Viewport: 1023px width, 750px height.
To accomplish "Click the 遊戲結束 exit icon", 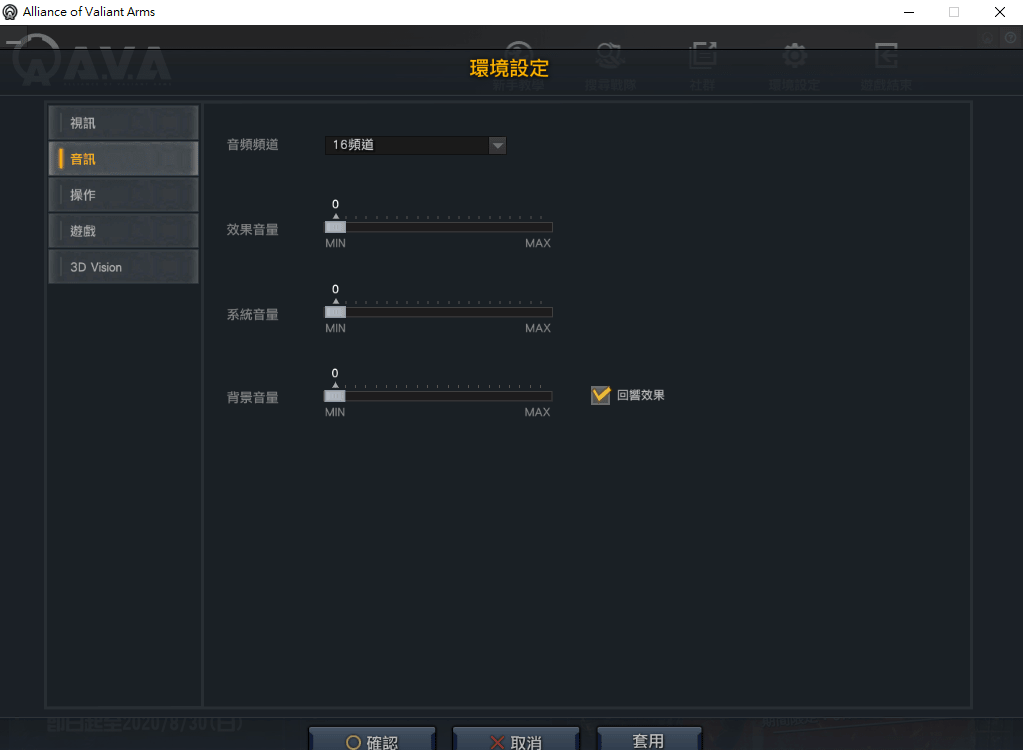I will 886,58.
